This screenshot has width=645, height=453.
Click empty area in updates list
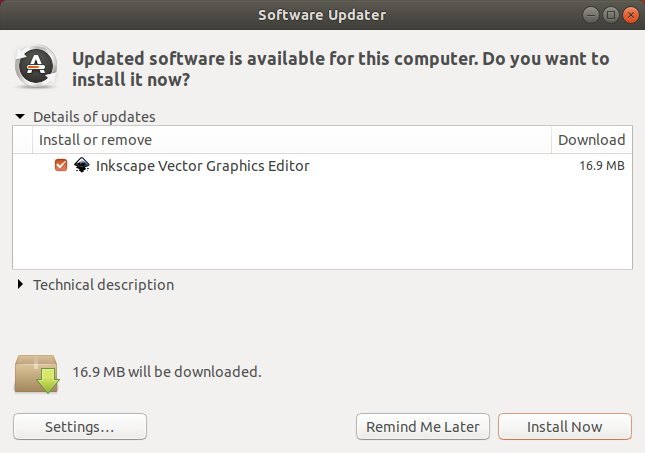(320, 225)
